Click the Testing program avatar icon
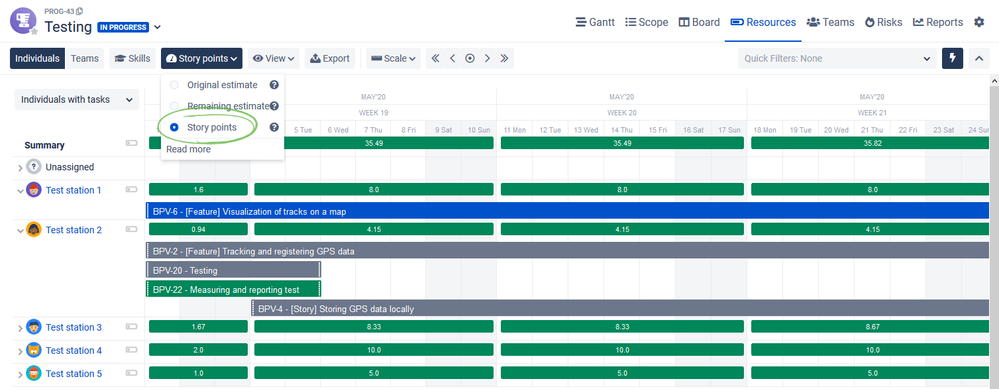The height and width of the screenshot is (389, 999). [x=24, y=20]
